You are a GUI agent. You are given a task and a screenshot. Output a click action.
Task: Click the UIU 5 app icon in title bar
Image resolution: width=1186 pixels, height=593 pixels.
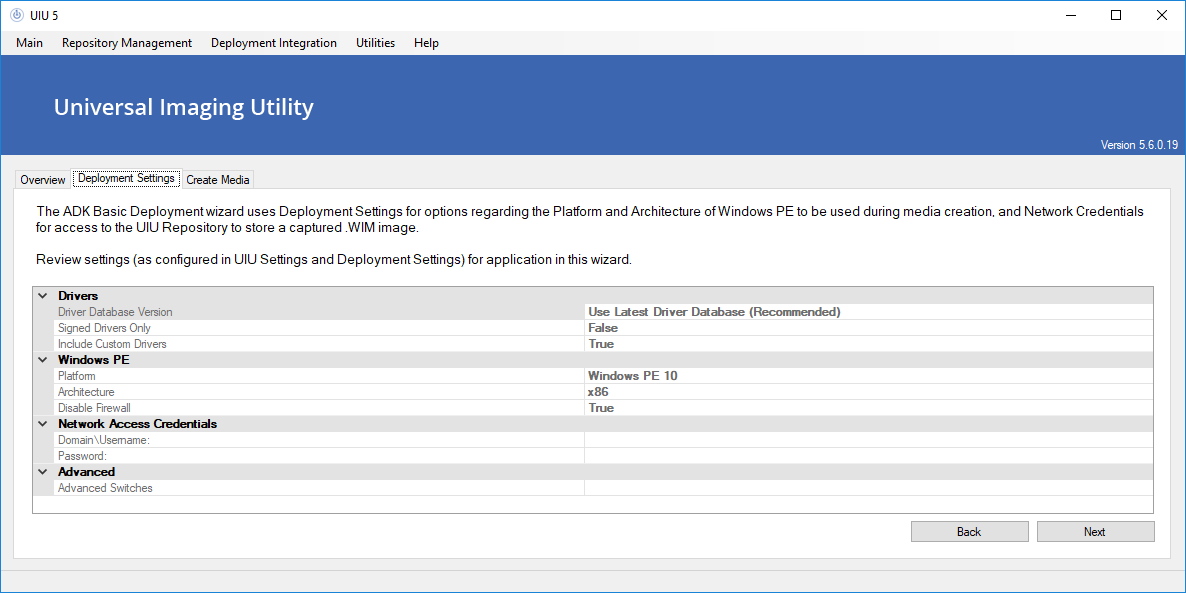[16, 15]
